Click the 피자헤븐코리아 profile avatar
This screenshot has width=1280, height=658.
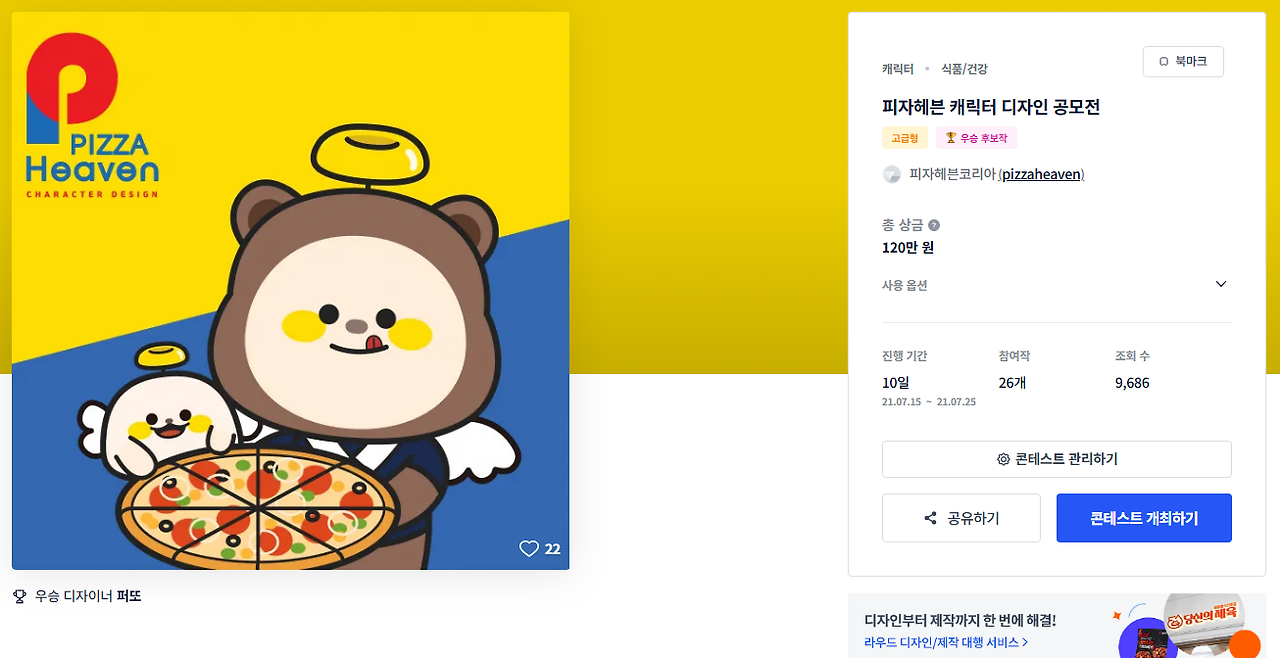tap(892, 174)
